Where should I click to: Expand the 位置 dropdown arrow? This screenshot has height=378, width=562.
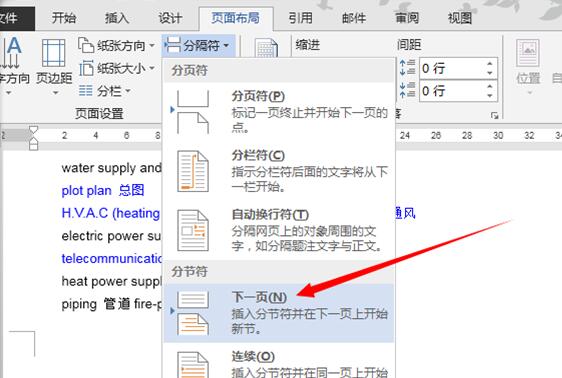(529, 93)
